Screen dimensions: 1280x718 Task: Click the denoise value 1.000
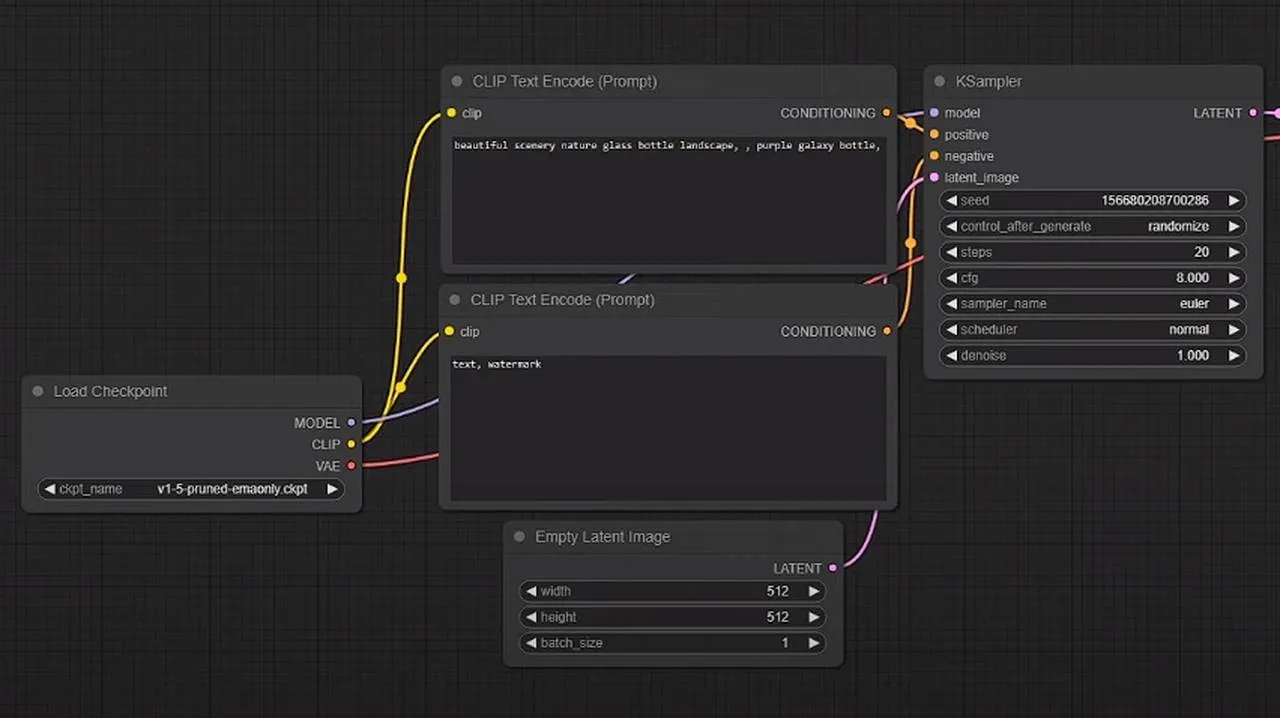point(1192,355)
